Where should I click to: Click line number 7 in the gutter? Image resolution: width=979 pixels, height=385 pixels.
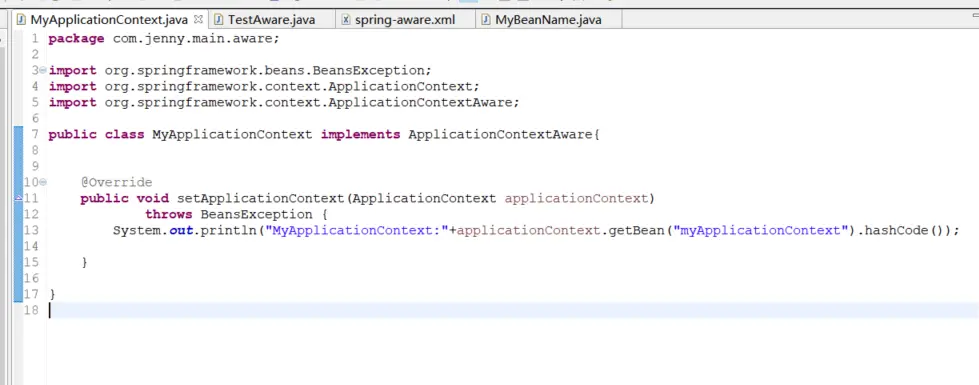pyautogui.click(x=35, y=134)
